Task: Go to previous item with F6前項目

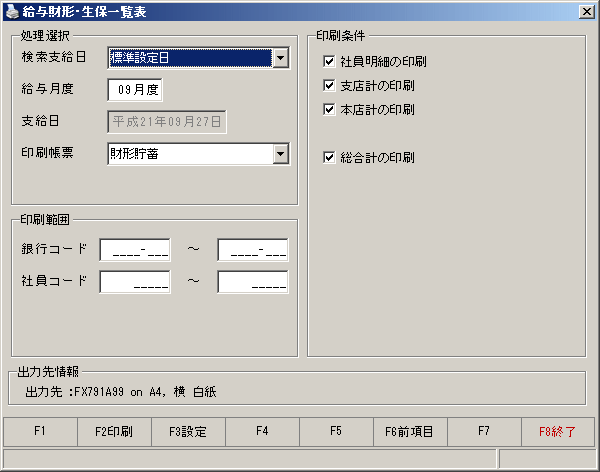Action: point(410,432)
